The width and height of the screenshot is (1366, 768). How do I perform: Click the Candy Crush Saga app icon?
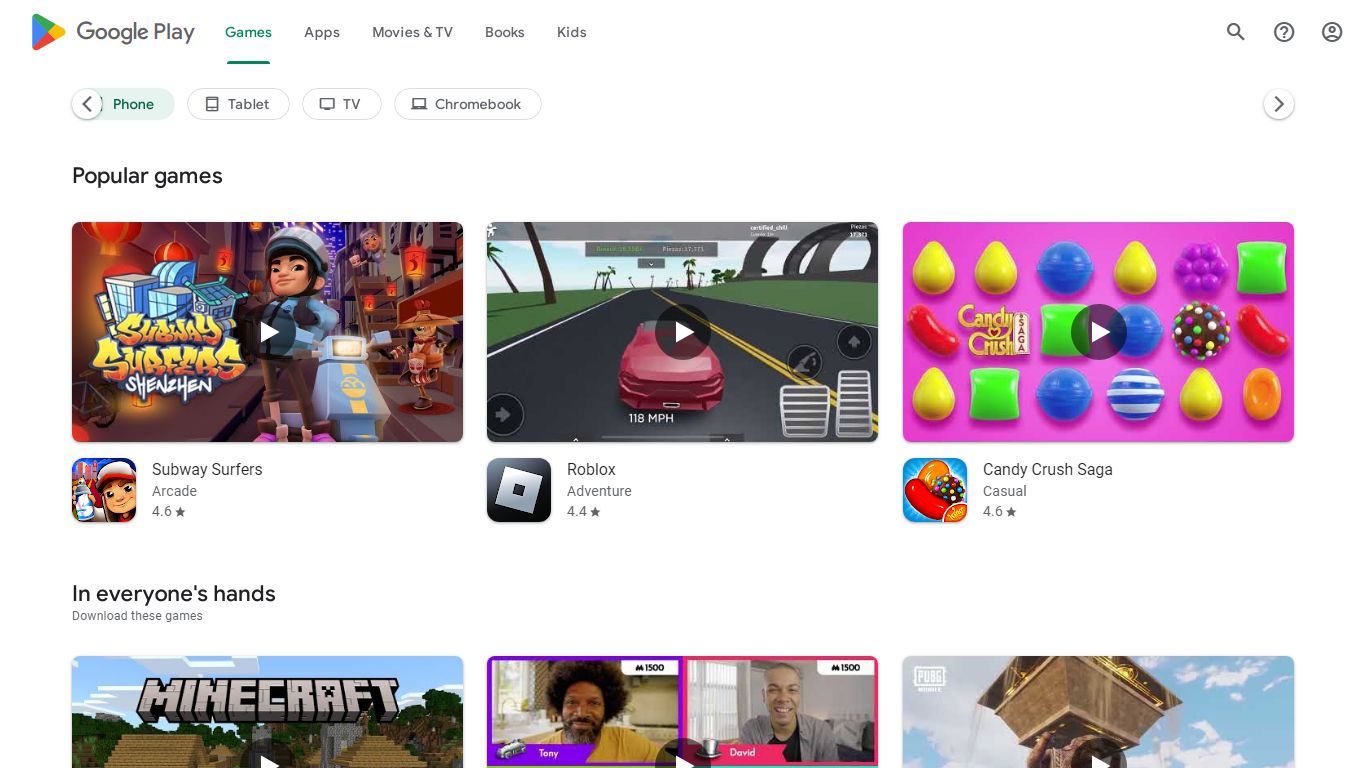point(935,490)
